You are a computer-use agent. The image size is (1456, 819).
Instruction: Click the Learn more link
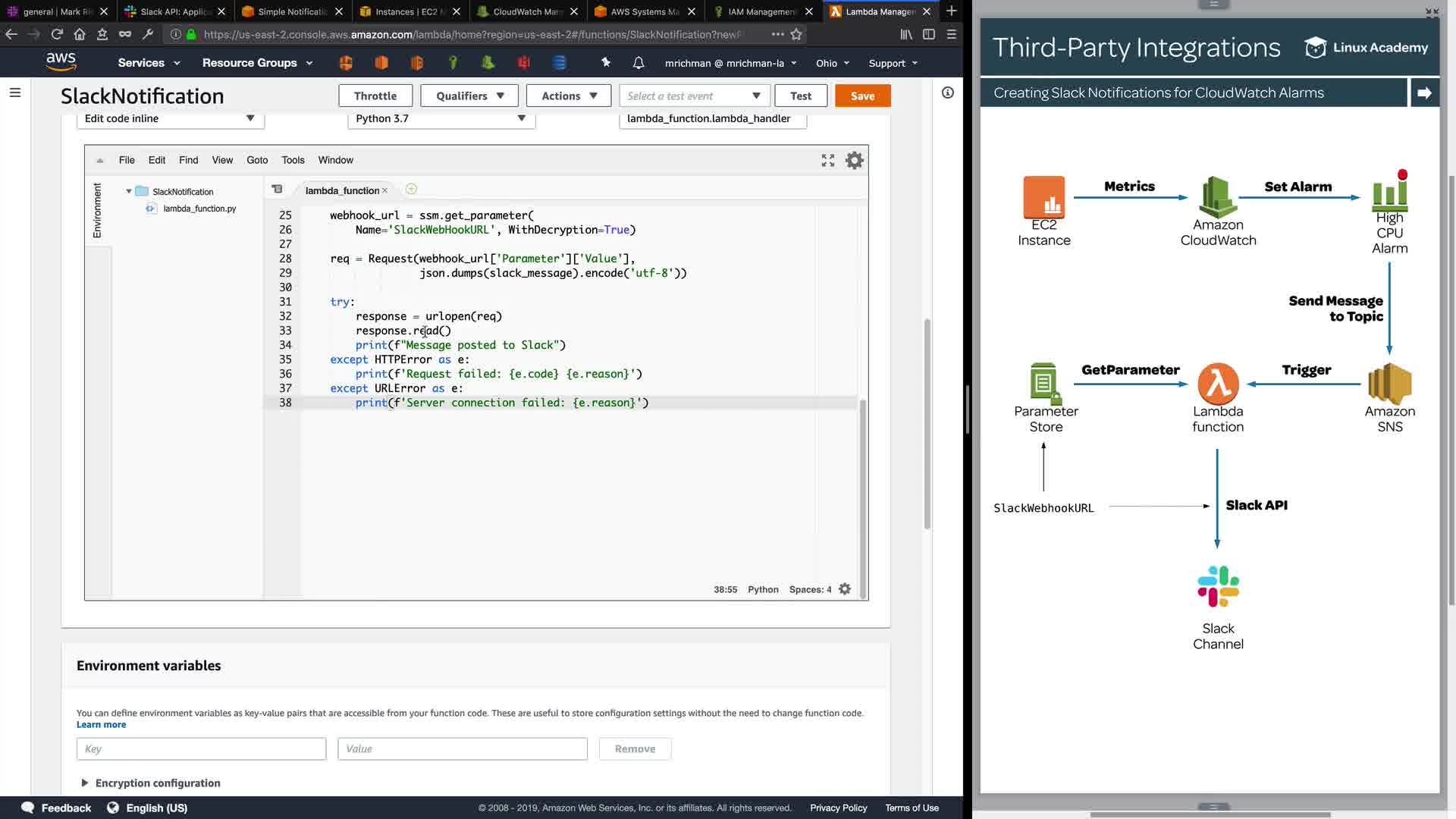(x=101, y=724)
